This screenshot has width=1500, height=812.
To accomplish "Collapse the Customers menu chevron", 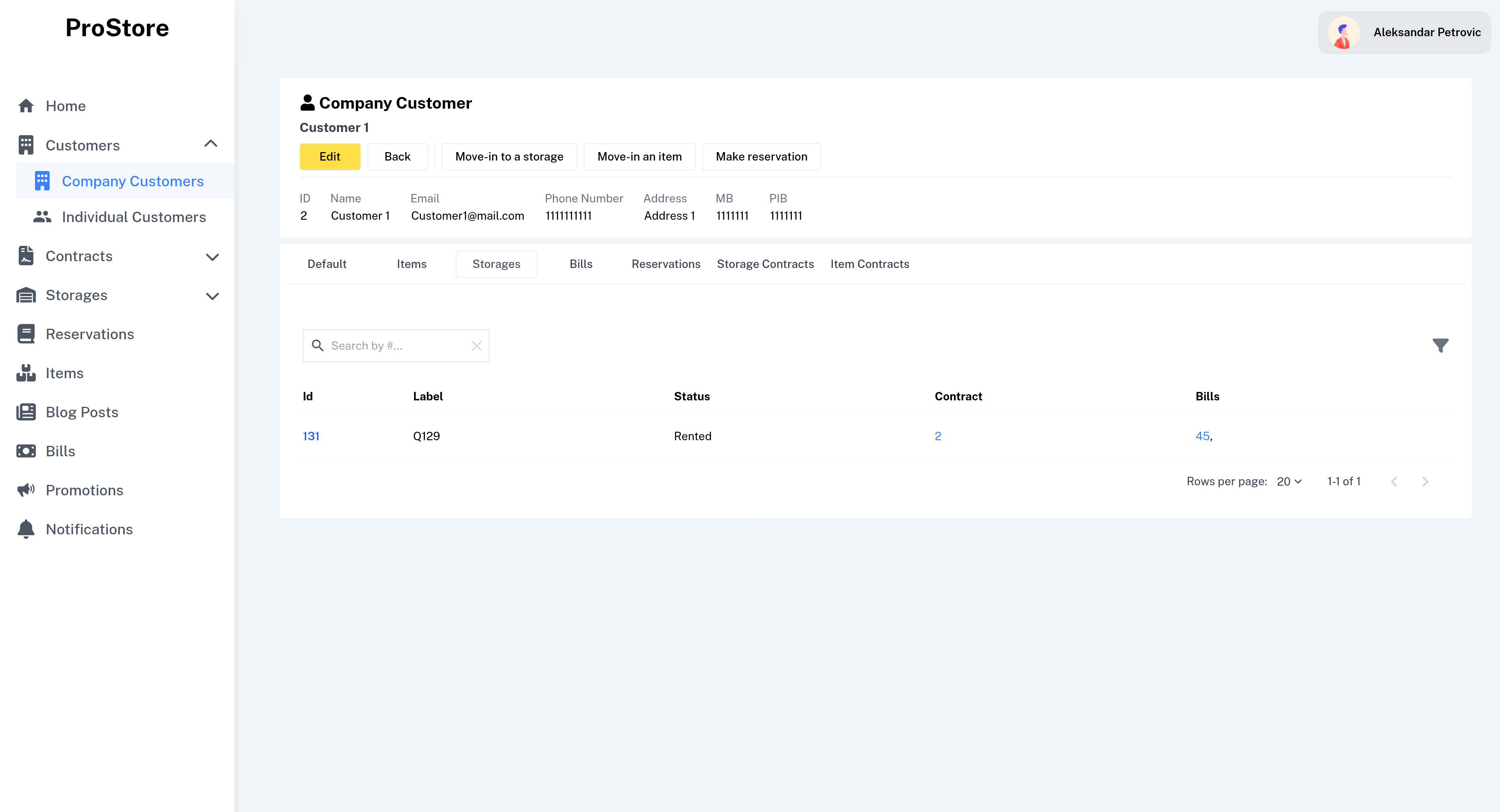I will tap(211, 144).
